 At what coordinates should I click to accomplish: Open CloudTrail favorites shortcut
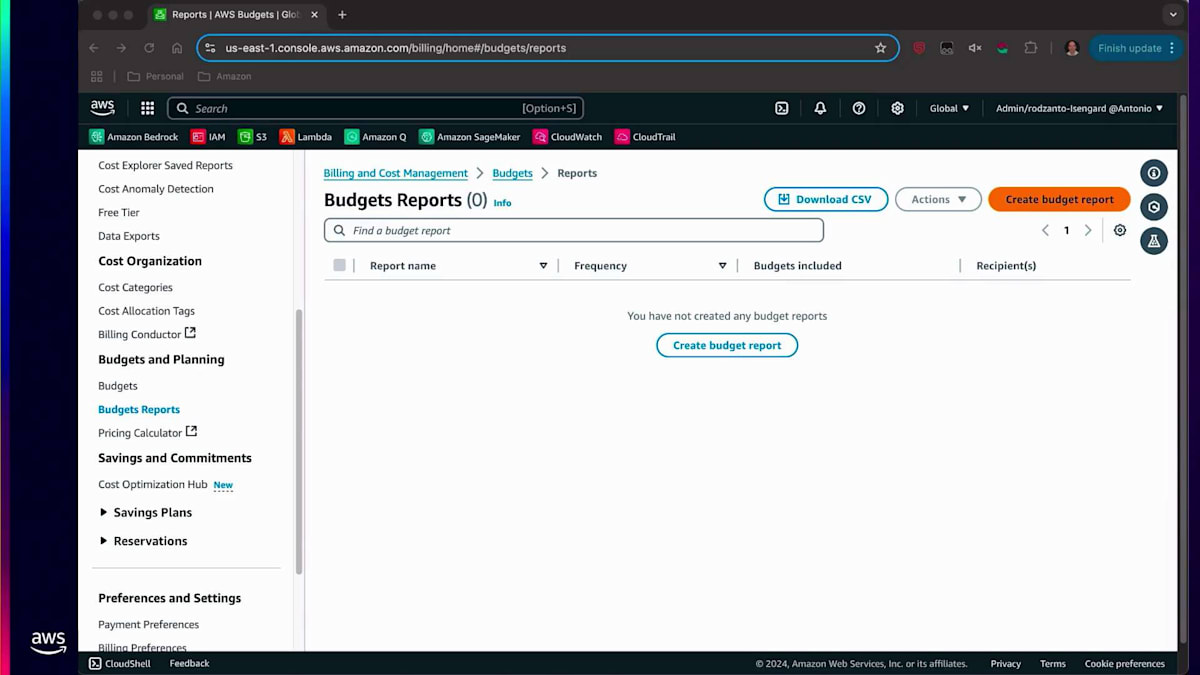645,137
